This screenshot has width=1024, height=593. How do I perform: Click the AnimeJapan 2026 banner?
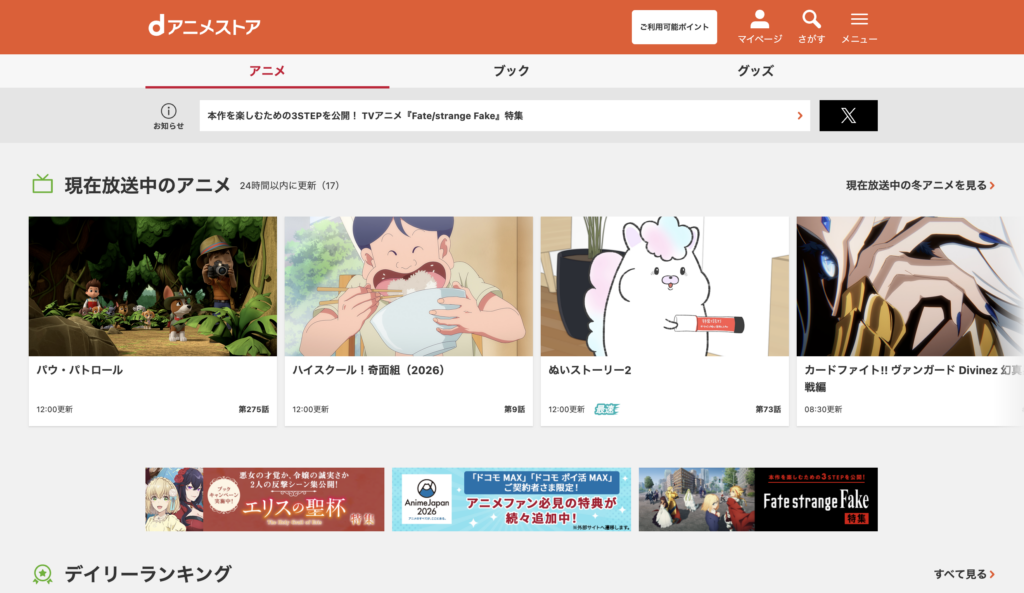point(511,499)
